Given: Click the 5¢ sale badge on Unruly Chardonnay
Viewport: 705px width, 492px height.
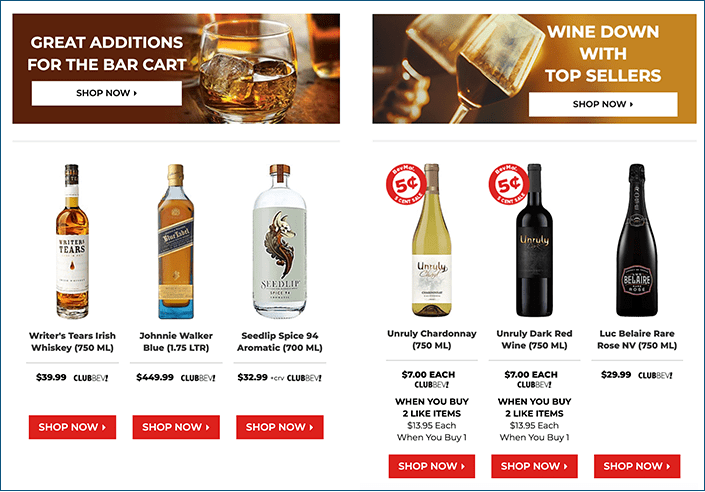Looking at the screenshot, I should tap(406, 184).
